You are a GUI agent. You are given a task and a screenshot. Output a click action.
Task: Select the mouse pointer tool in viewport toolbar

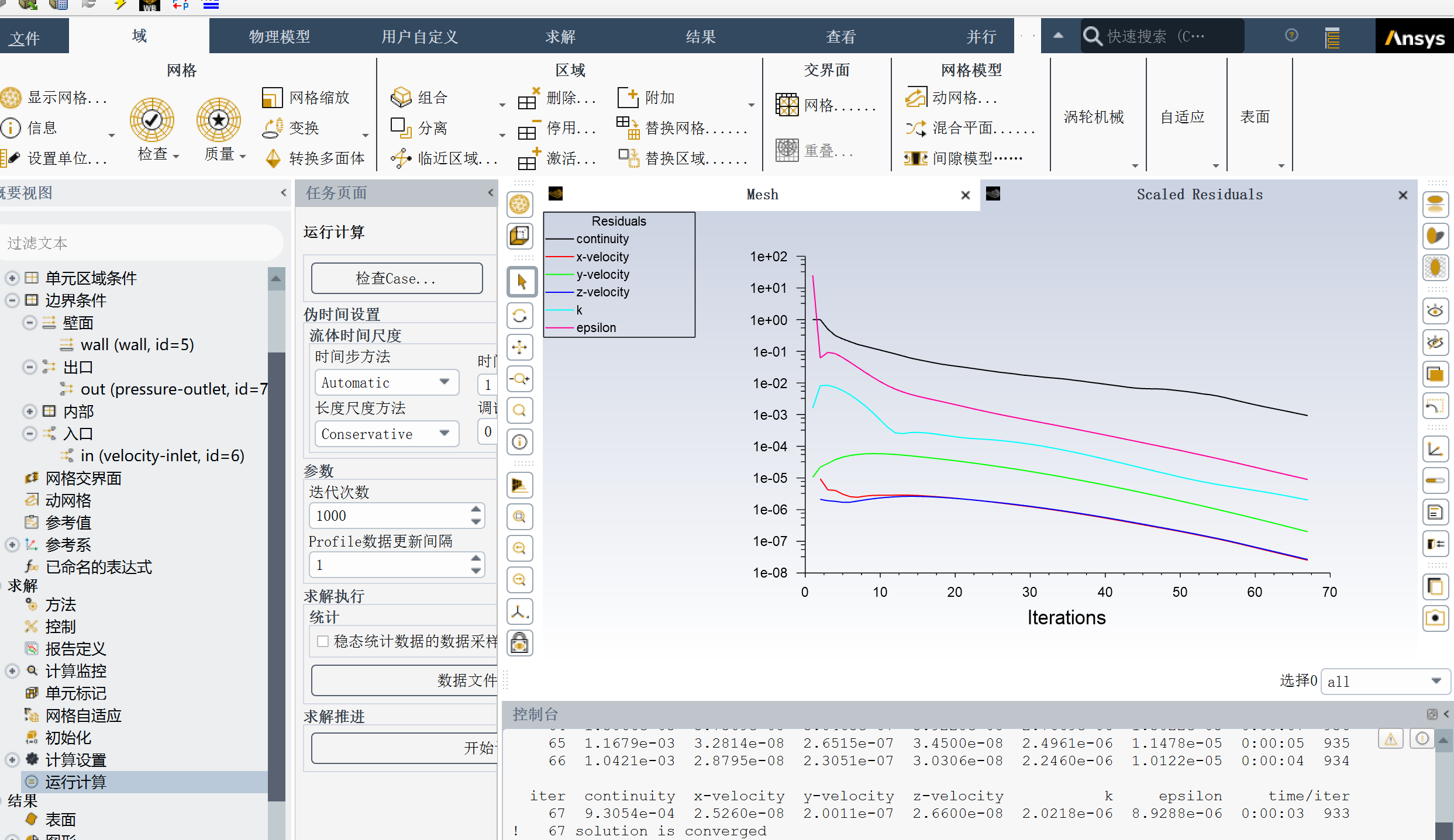coord(521,282)
